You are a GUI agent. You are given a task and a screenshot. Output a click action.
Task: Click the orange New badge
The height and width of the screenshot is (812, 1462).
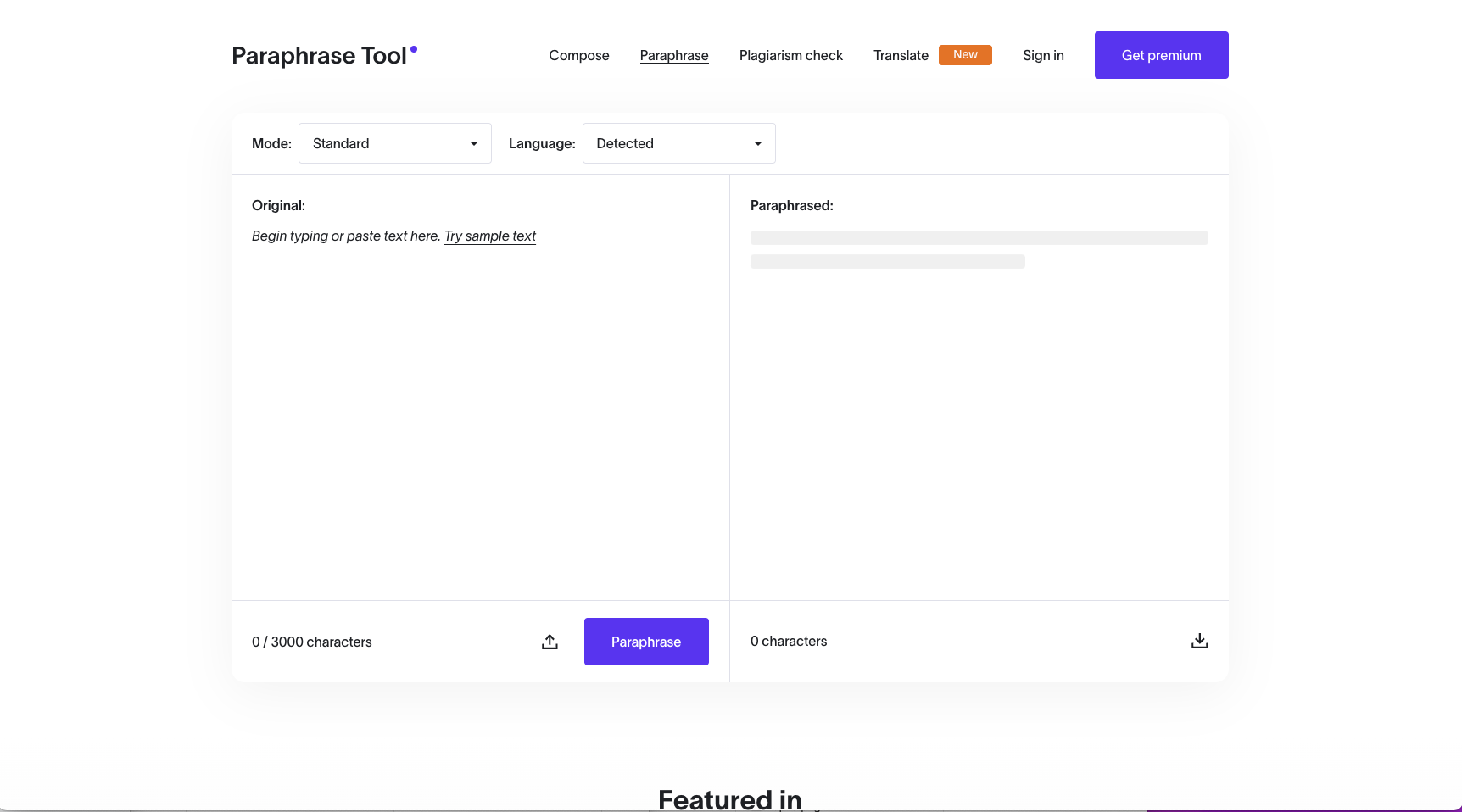point(965,54)
